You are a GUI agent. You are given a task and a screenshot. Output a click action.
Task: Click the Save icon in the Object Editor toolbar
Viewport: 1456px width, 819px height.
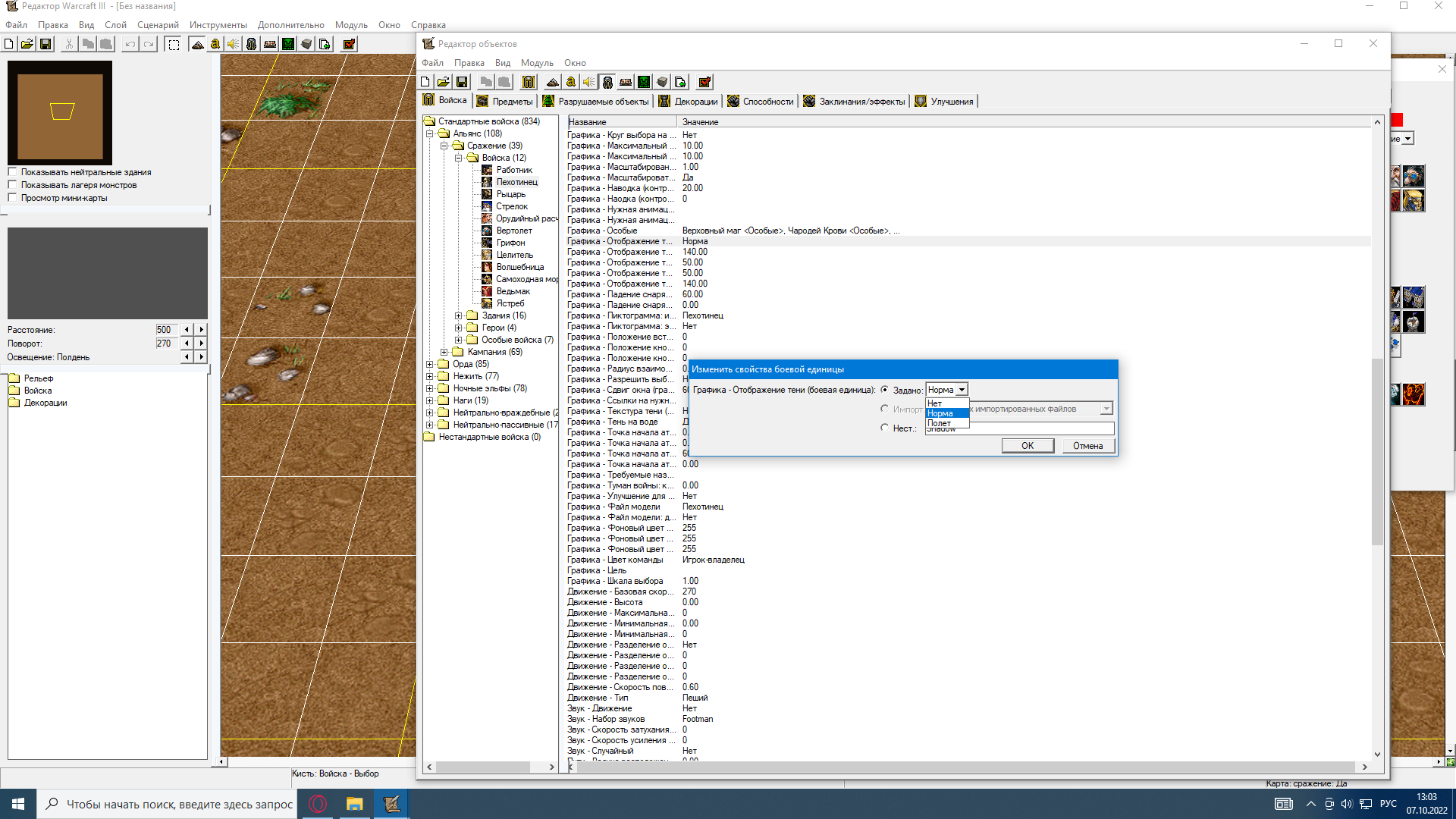tap(462, 82)
